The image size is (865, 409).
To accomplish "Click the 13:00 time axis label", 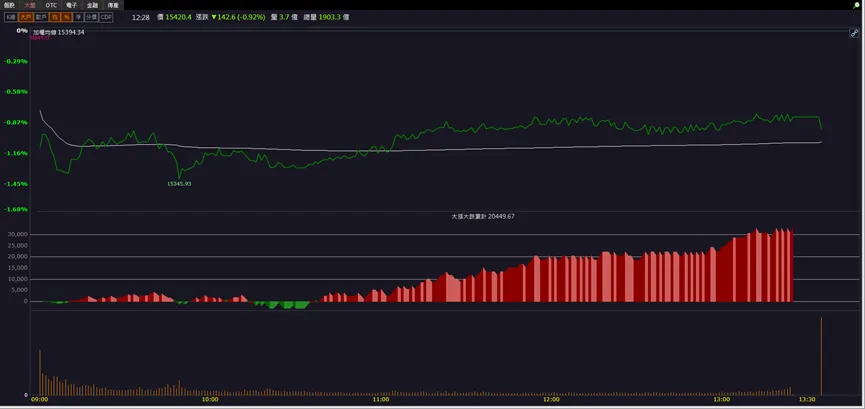I will (x=722, y=400).
